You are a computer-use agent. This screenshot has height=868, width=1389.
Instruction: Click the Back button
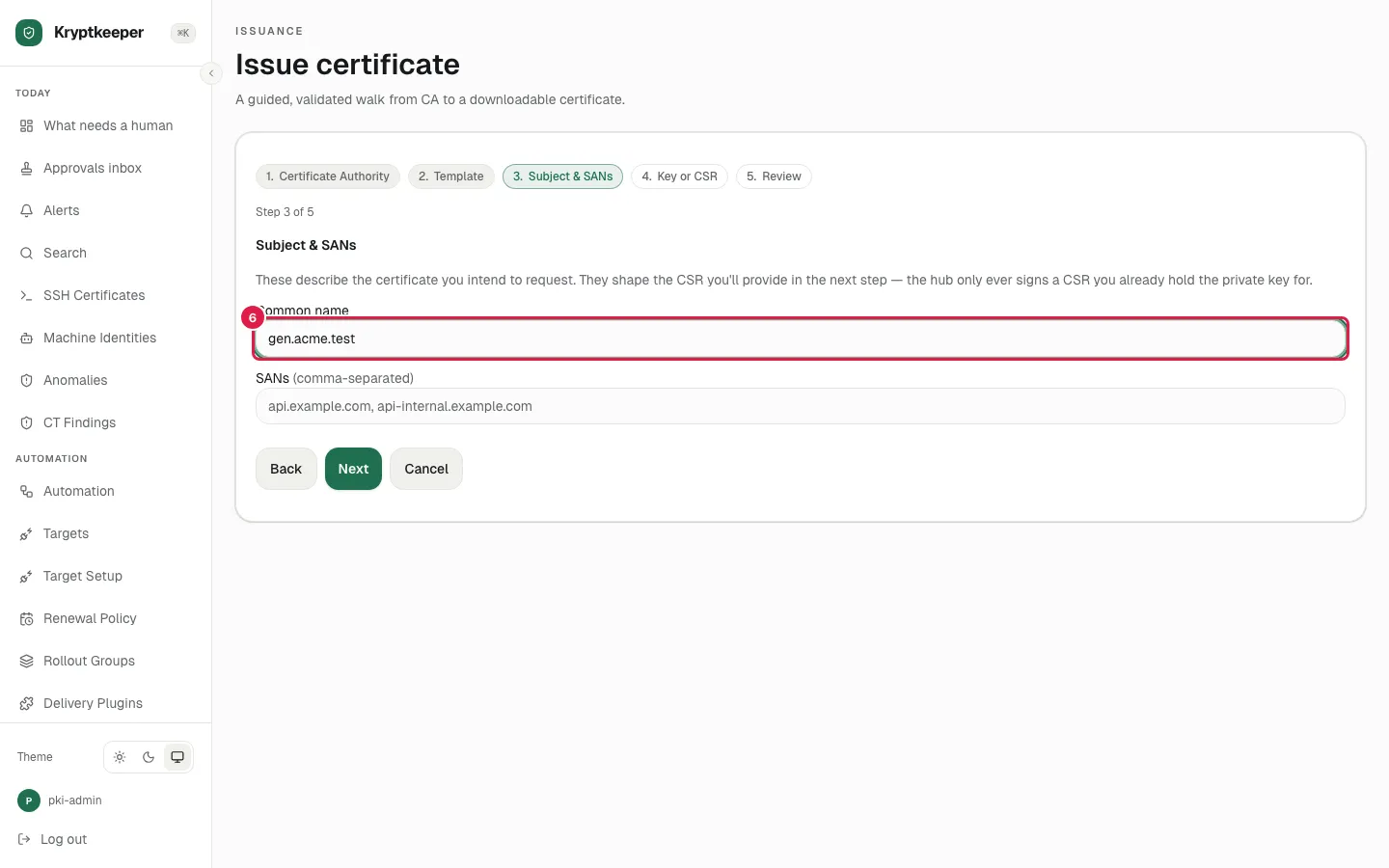pyautogui.click(x=286, y=469)
